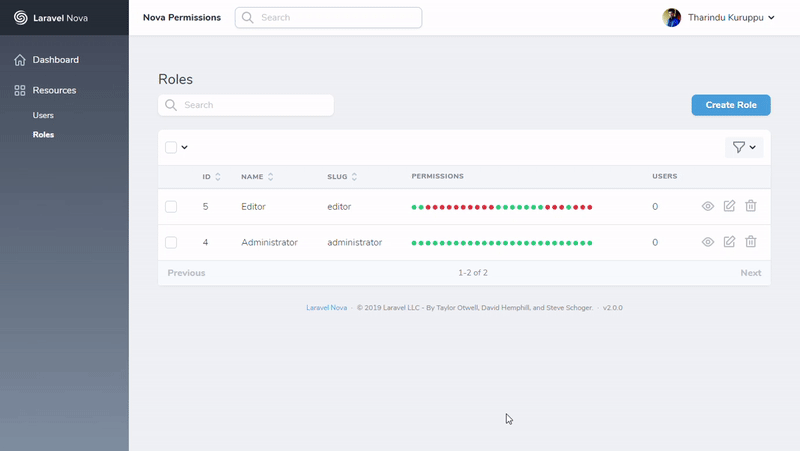Click the edit icon for Administrator role
The height and width of the screenshot is (451, 800).
(729, 242)
